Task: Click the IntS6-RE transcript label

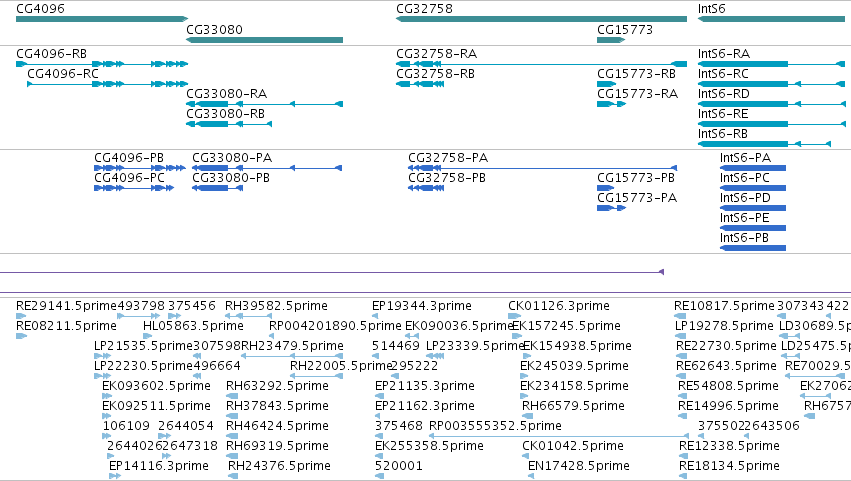Action: coord(723,114)
